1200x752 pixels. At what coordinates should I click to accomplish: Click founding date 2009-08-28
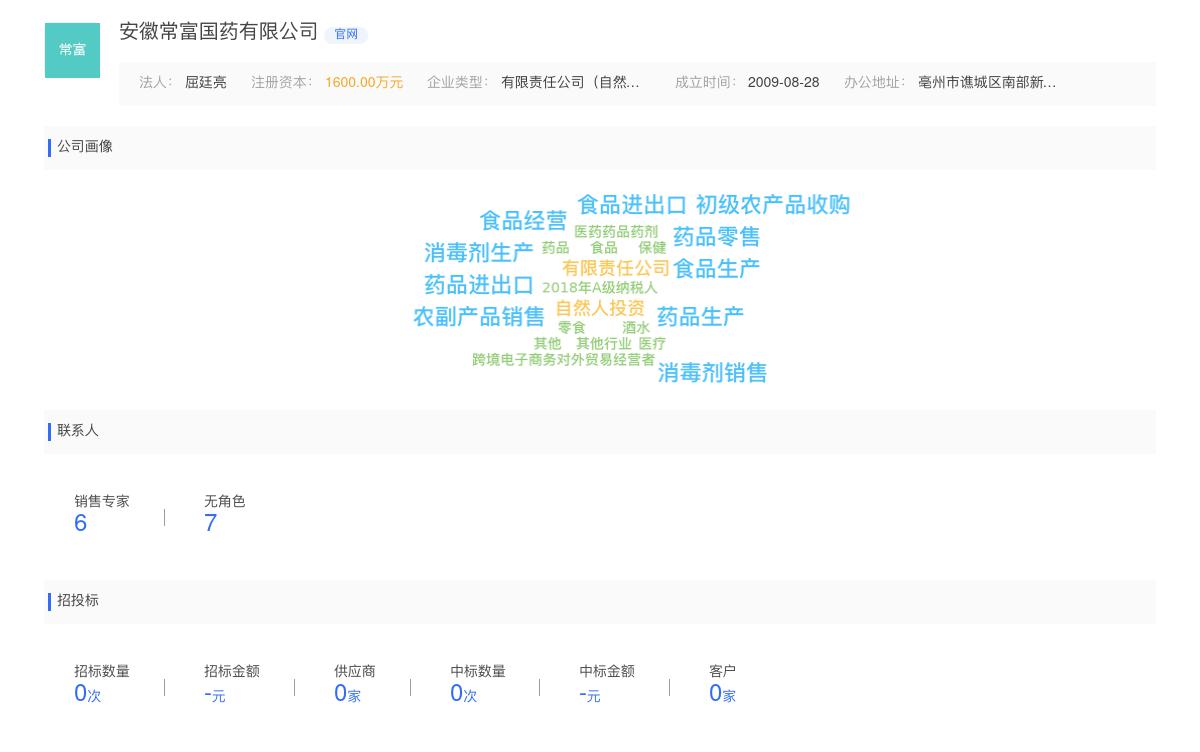783,82
